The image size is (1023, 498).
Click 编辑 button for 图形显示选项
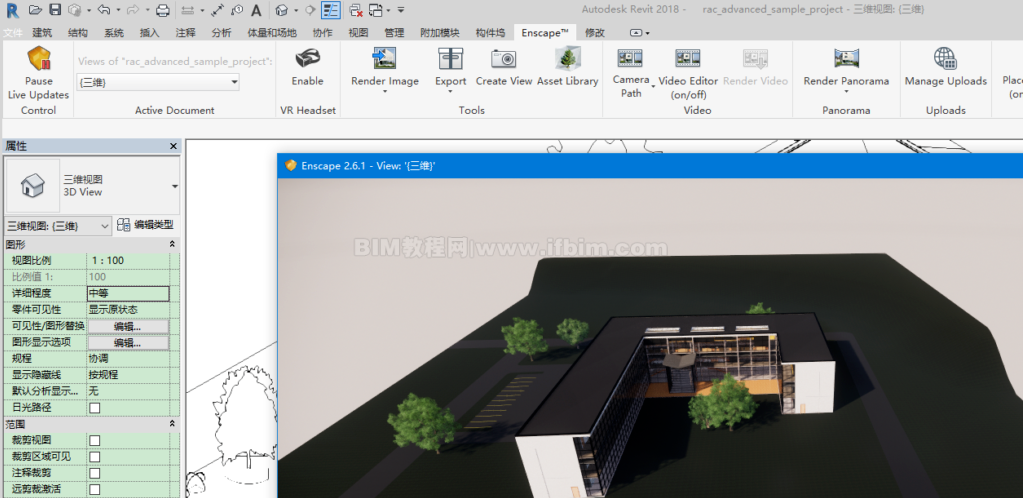point(128,343)
